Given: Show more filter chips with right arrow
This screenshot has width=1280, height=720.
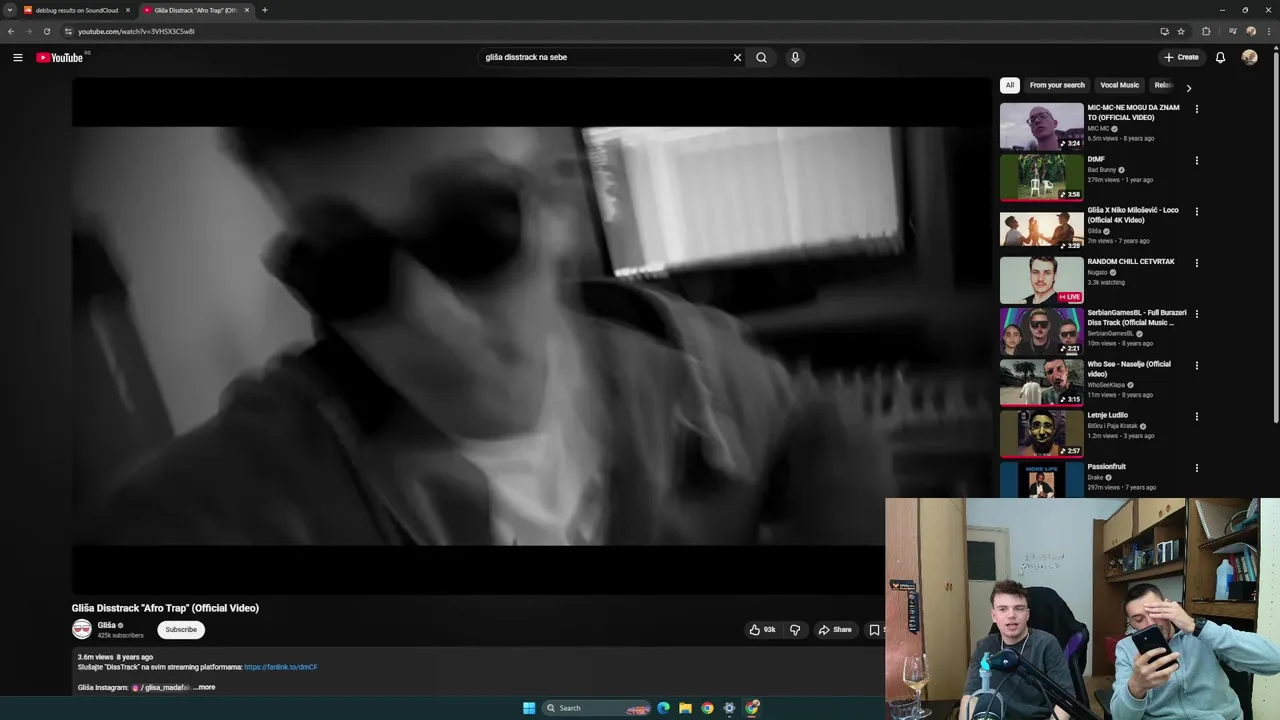Looking at the screenshot, I should pos(1188,88).
